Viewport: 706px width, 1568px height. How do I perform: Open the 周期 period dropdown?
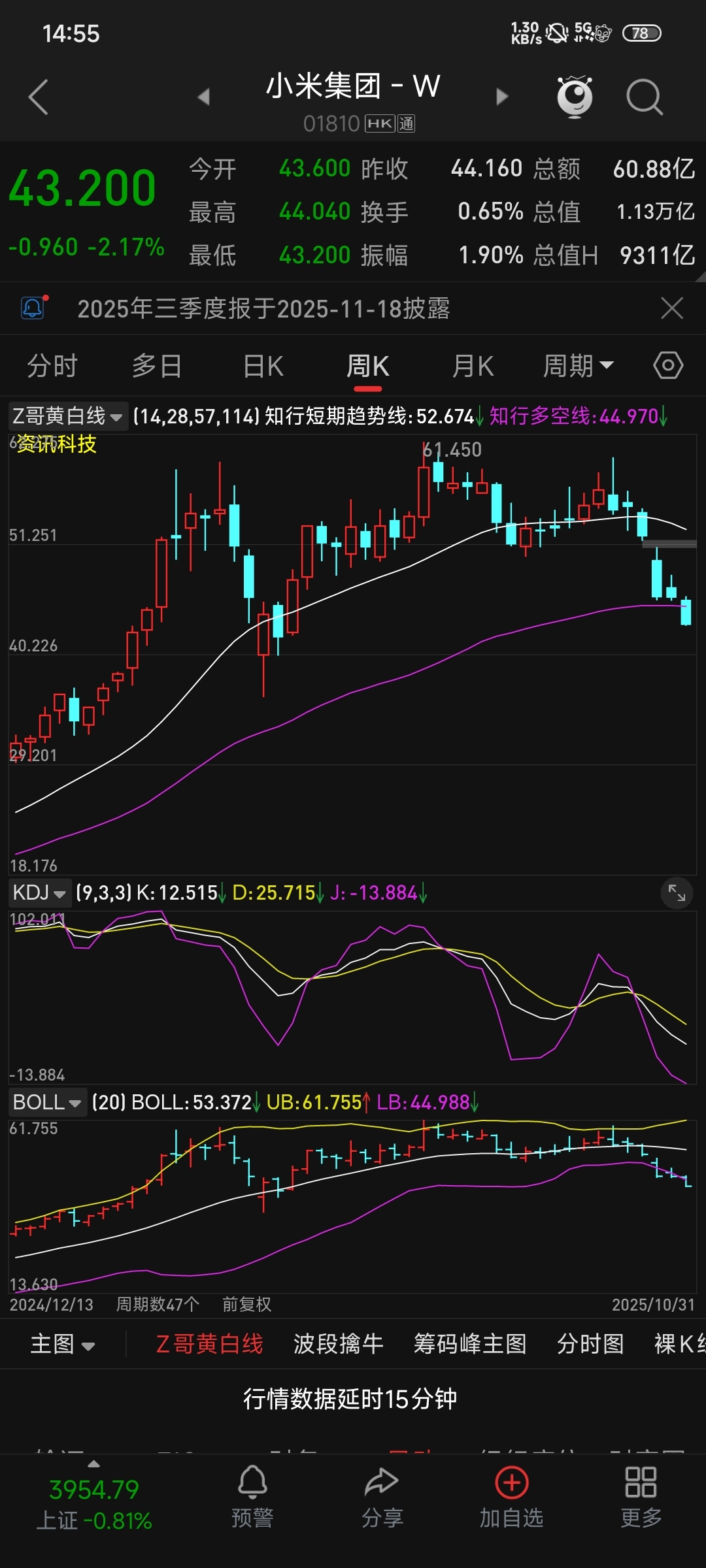(x=579, y=366)
